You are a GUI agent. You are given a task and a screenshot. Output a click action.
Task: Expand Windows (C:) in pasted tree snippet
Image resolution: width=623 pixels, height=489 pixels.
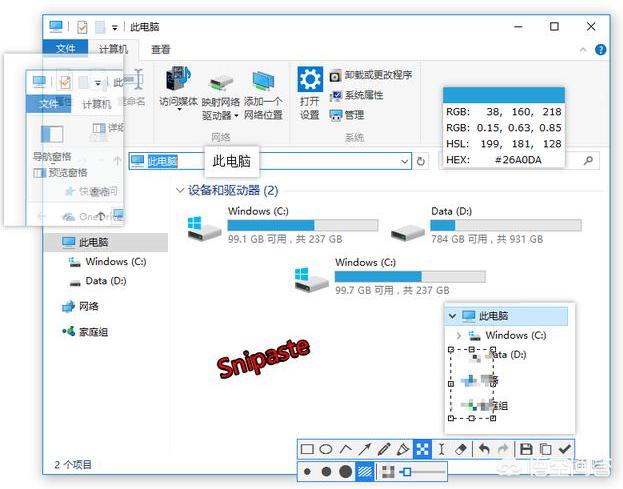[x=459, y=336]
